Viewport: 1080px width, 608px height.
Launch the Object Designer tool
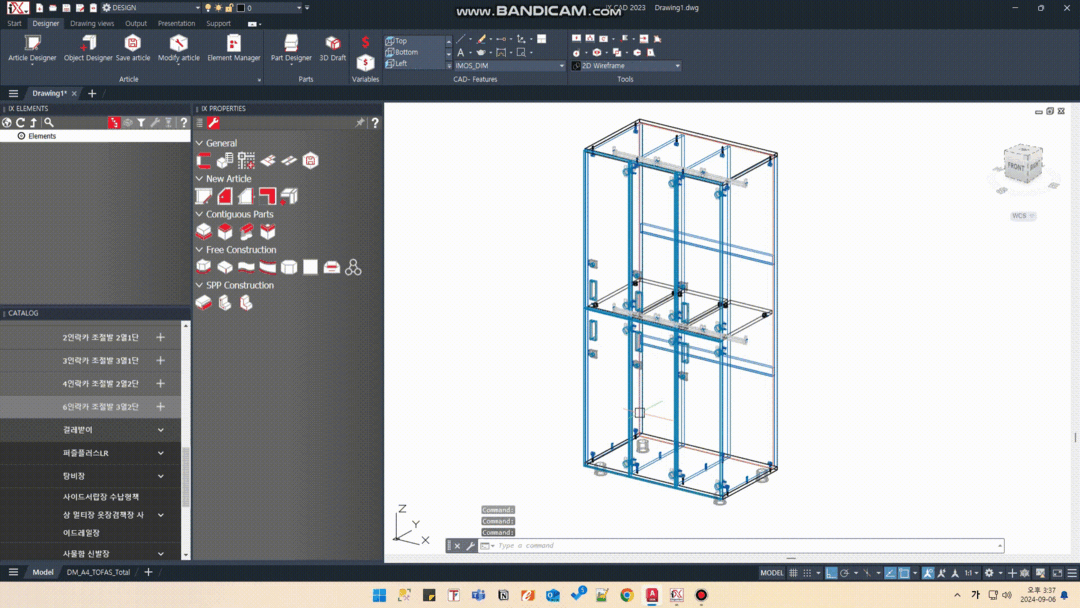click(x=88, y=48)
